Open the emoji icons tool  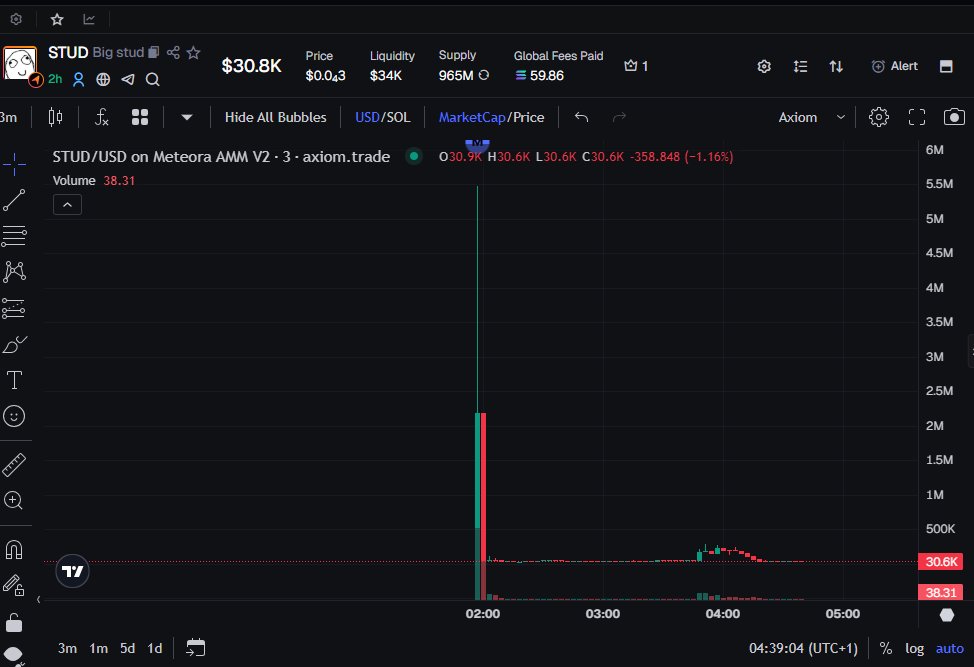[x=14, y=416]
